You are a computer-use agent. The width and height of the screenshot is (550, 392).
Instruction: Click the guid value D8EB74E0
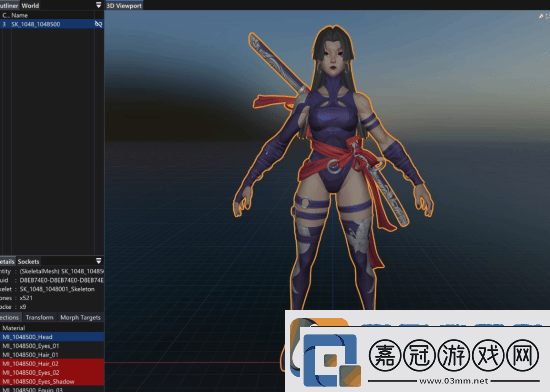click(x=61, y=280)
